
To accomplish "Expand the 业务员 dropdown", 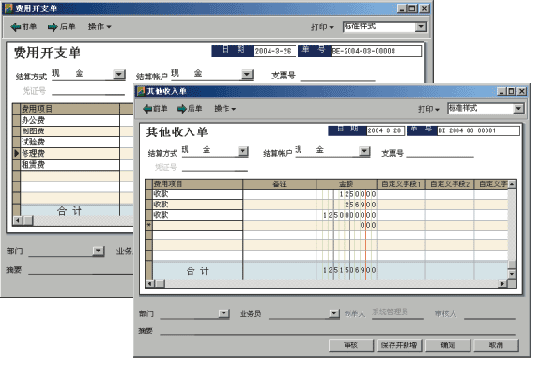I will [x=334, y=314].
